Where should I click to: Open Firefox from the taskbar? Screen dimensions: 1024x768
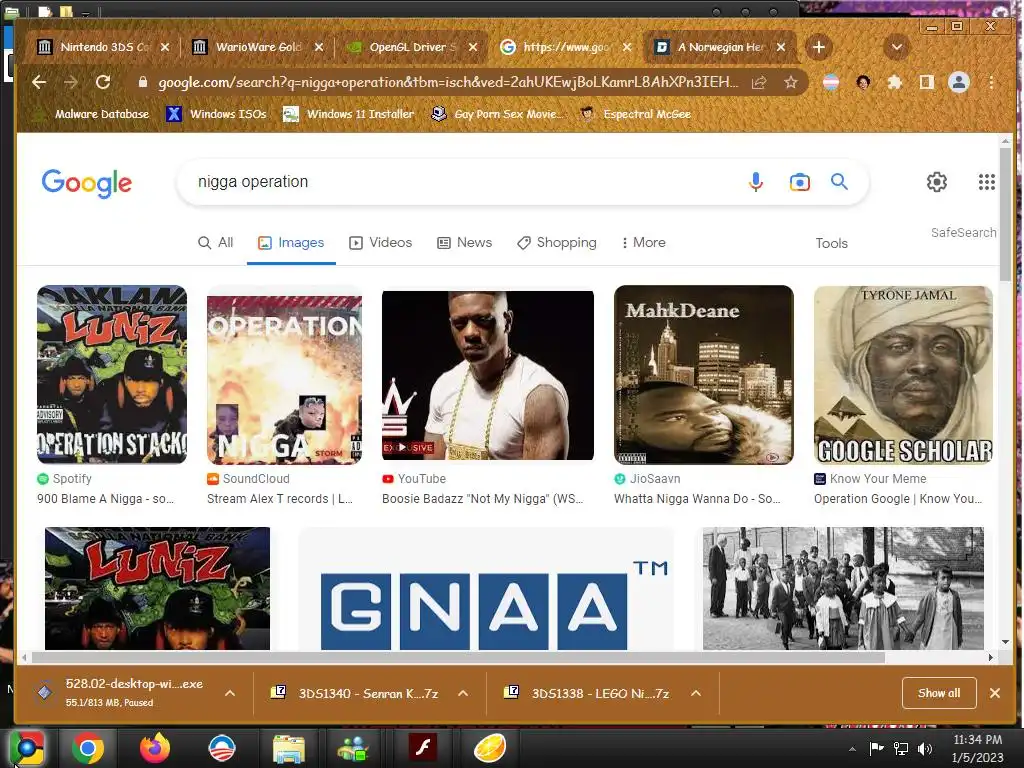point(154,748)
